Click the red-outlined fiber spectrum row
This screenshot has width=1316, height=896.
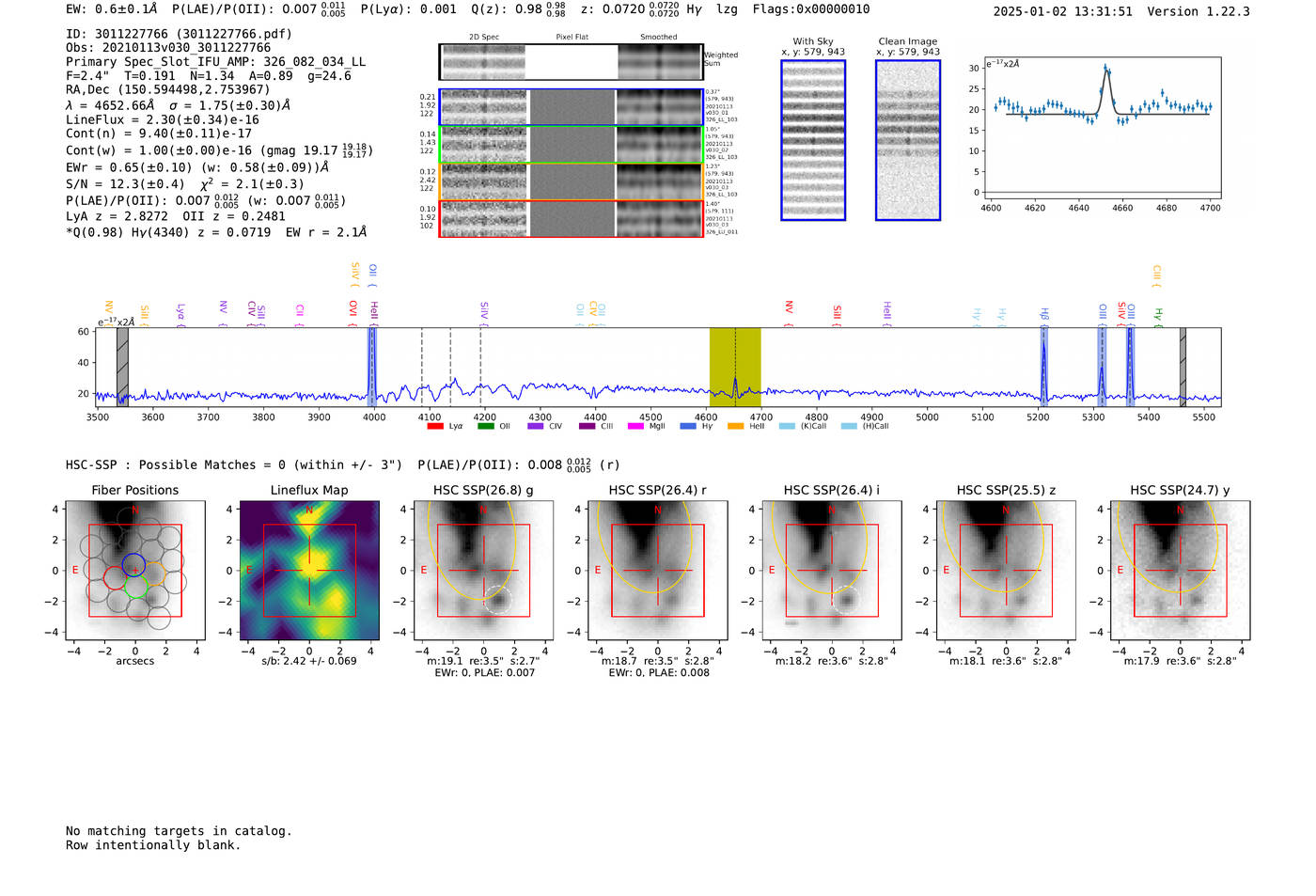point(572,218)
